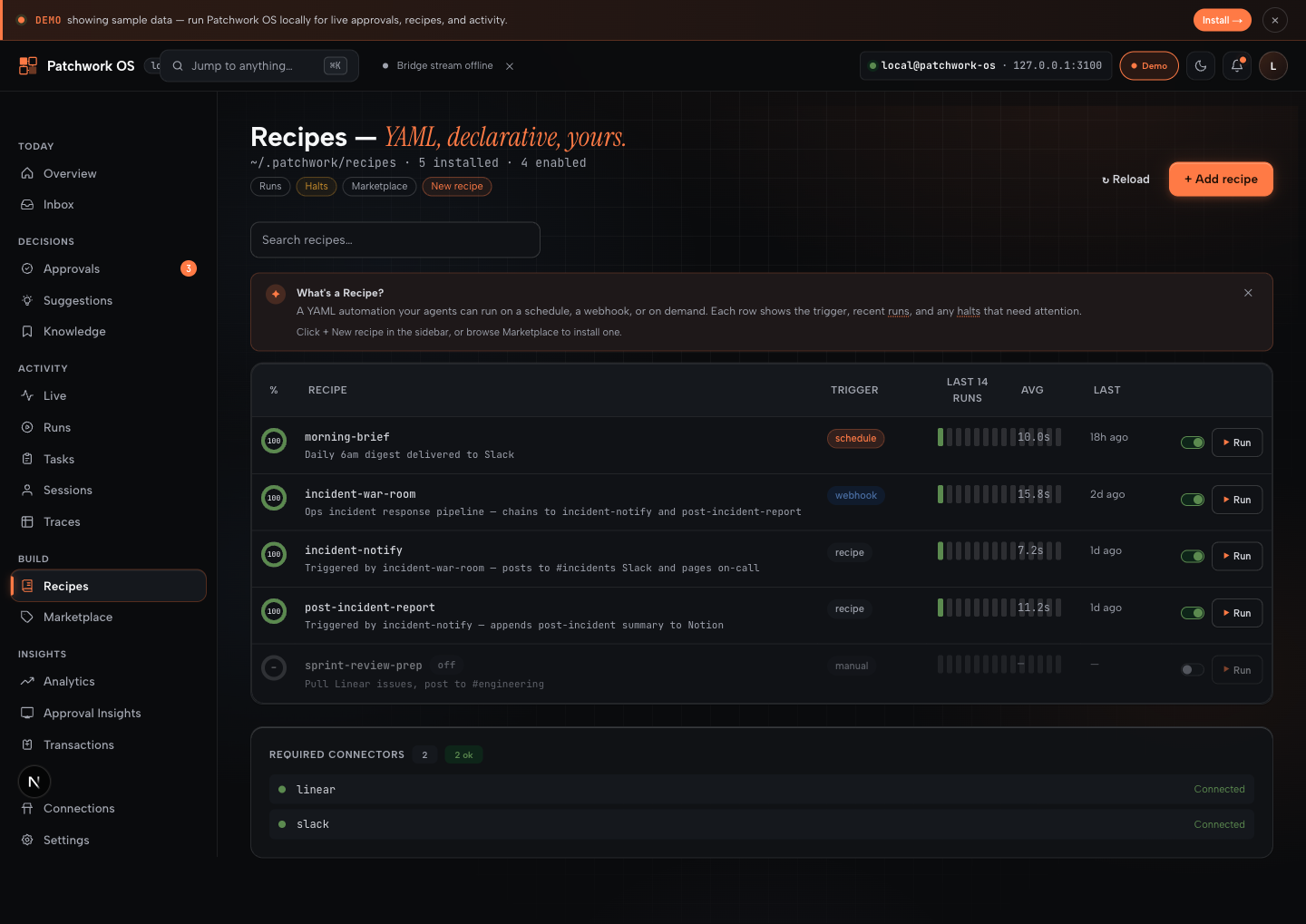Viewport: 1306px width, 924px height.
Task: Click the Add recipe button
Action: tap(1221, 179)
